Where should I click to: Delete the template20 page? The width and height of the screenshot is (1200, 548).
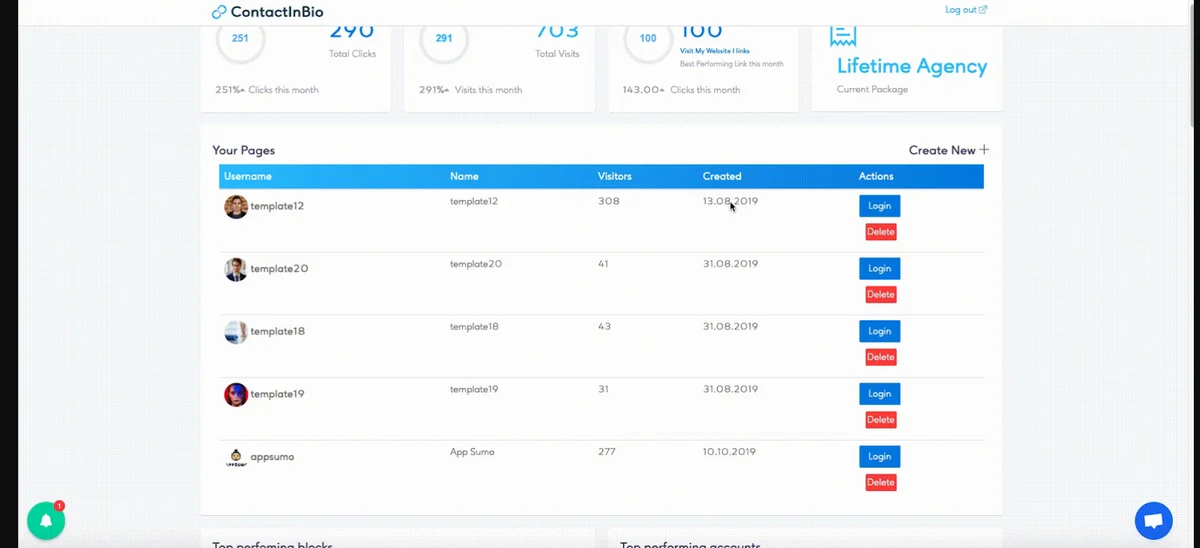pyautogui.click(x=881, y=295)
